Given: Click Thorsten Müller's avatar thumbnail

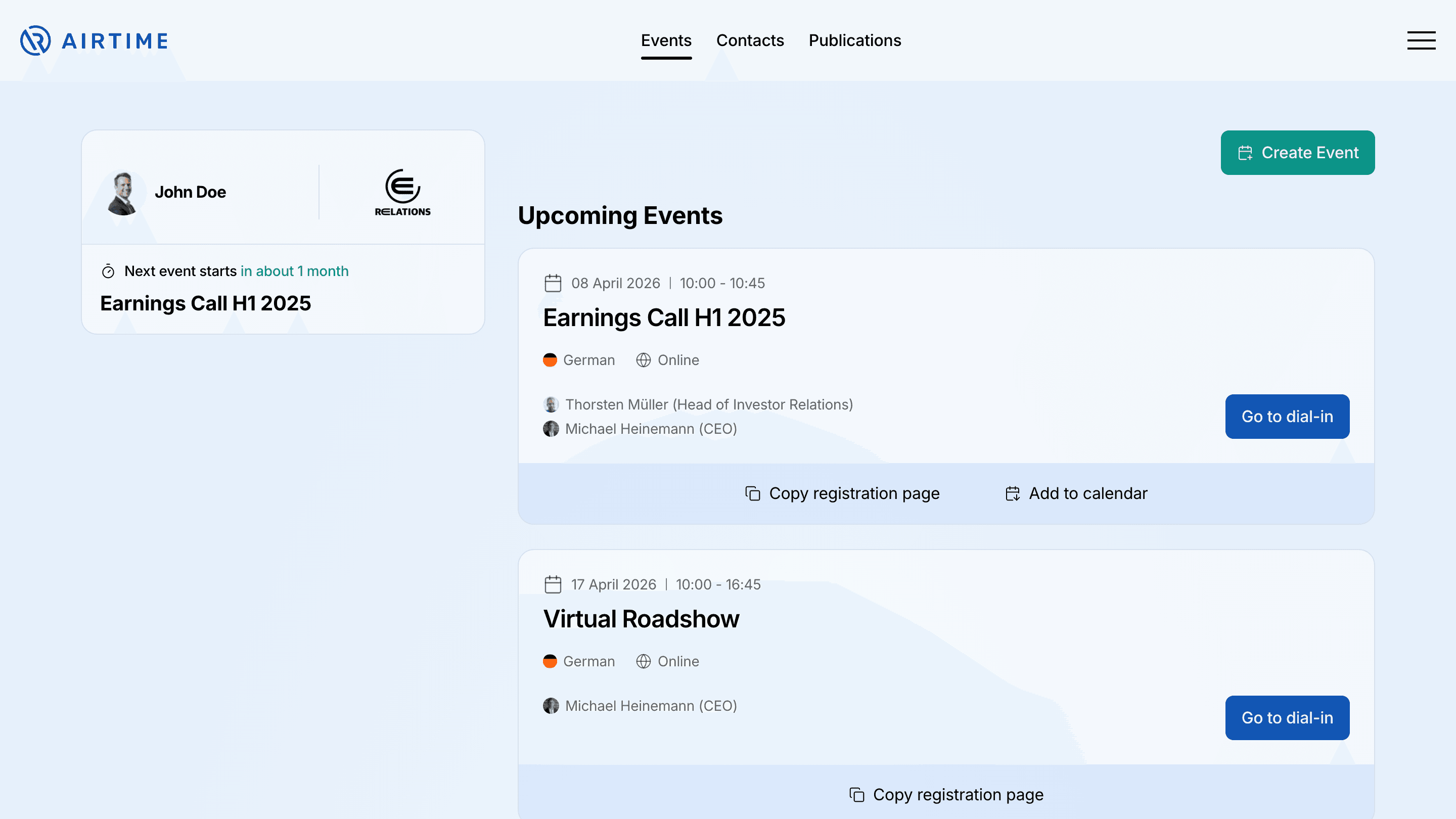Looking at the screenshot, I should click(x=551, y=404).
